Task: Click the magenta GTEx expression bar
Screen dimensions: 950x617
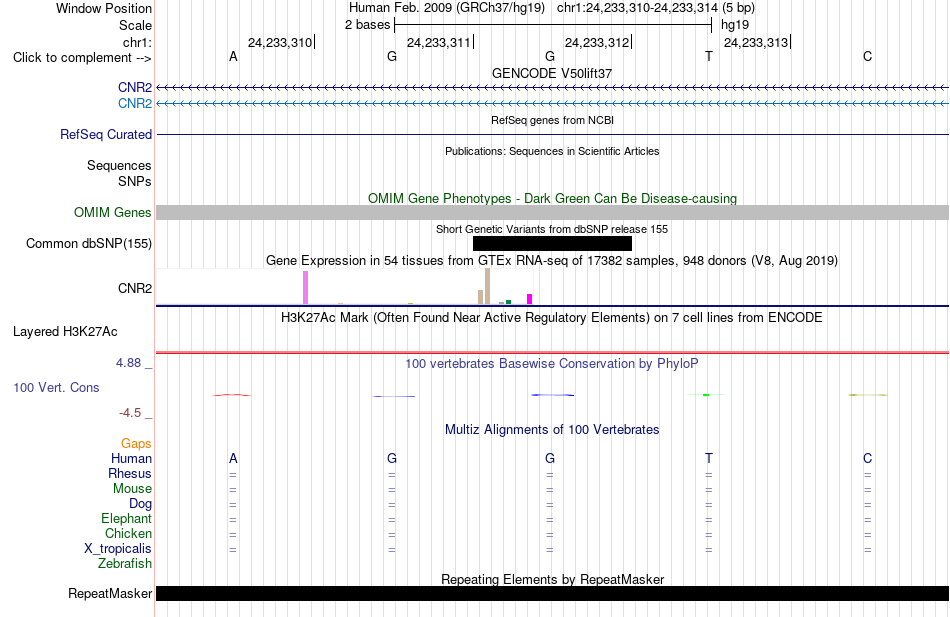Action: pyautogui.click(x=530, y=299)
